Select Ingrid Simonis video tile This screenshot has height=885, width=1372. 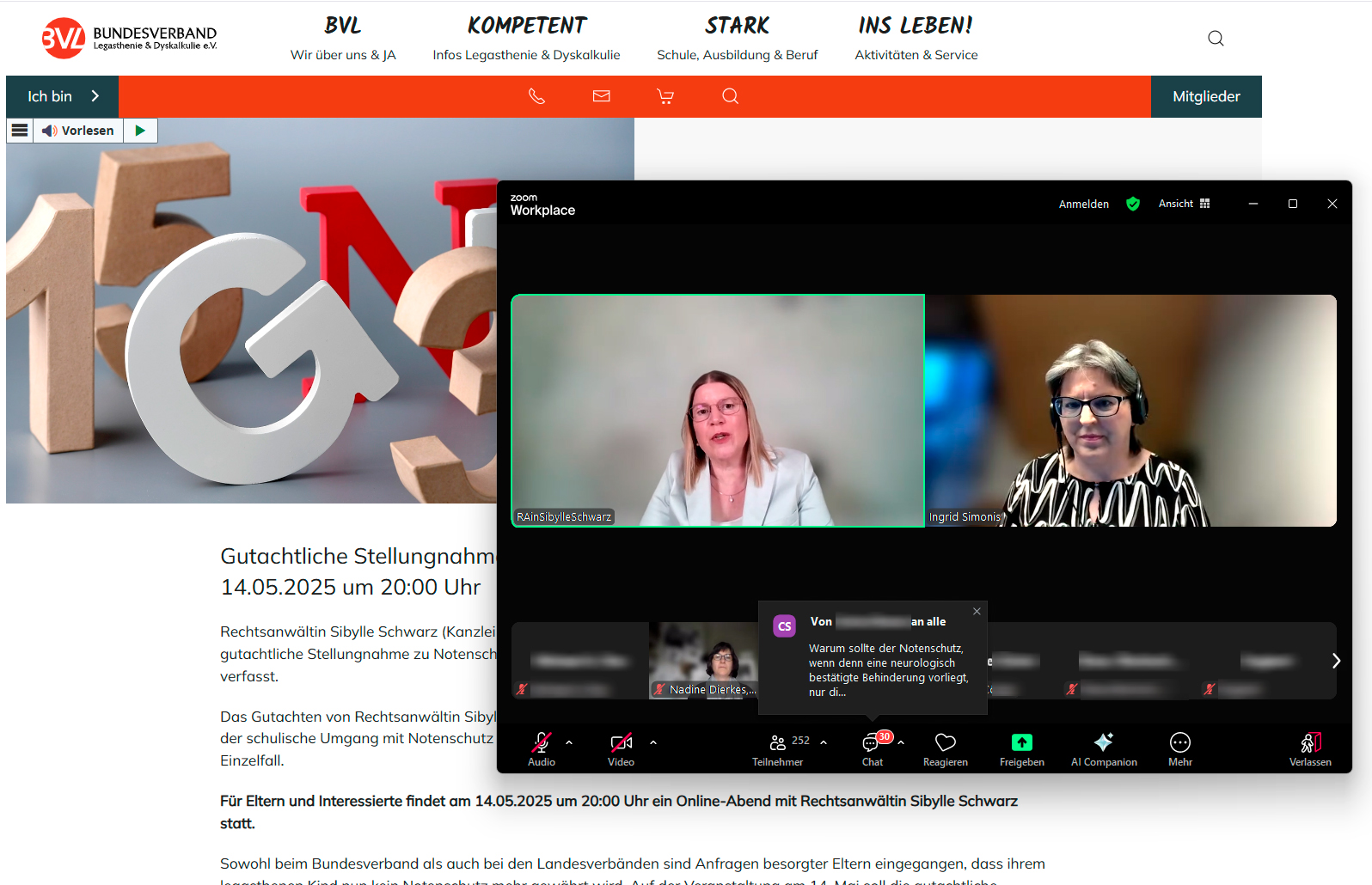click(x=1130, y=411)
